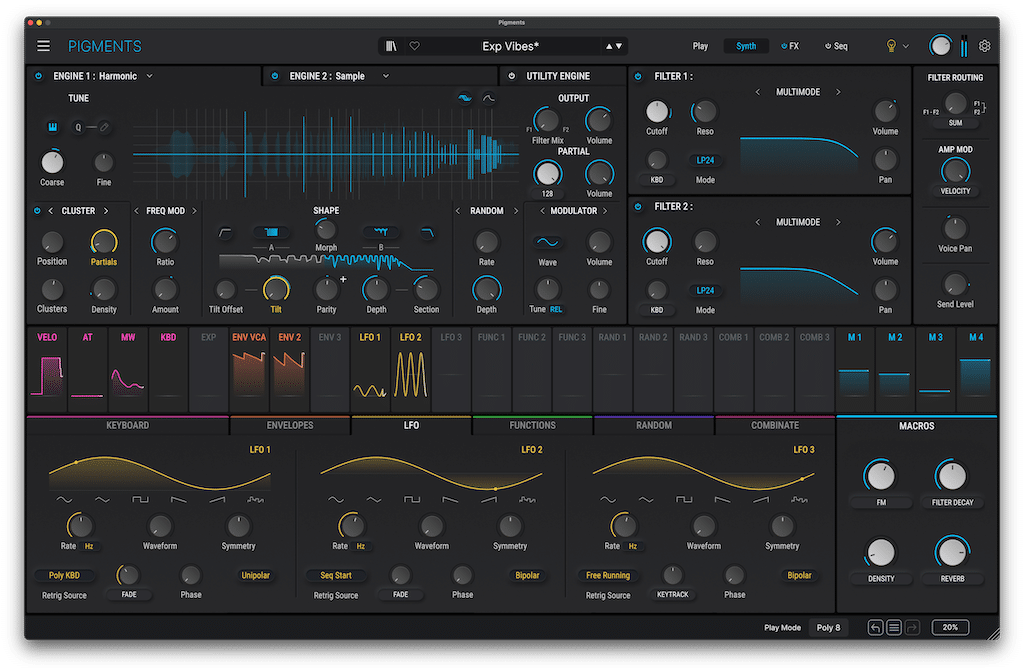Toggle the Cluster power button
The image size is (1024, 672).
pyautogui.click(x=37, y=211)
